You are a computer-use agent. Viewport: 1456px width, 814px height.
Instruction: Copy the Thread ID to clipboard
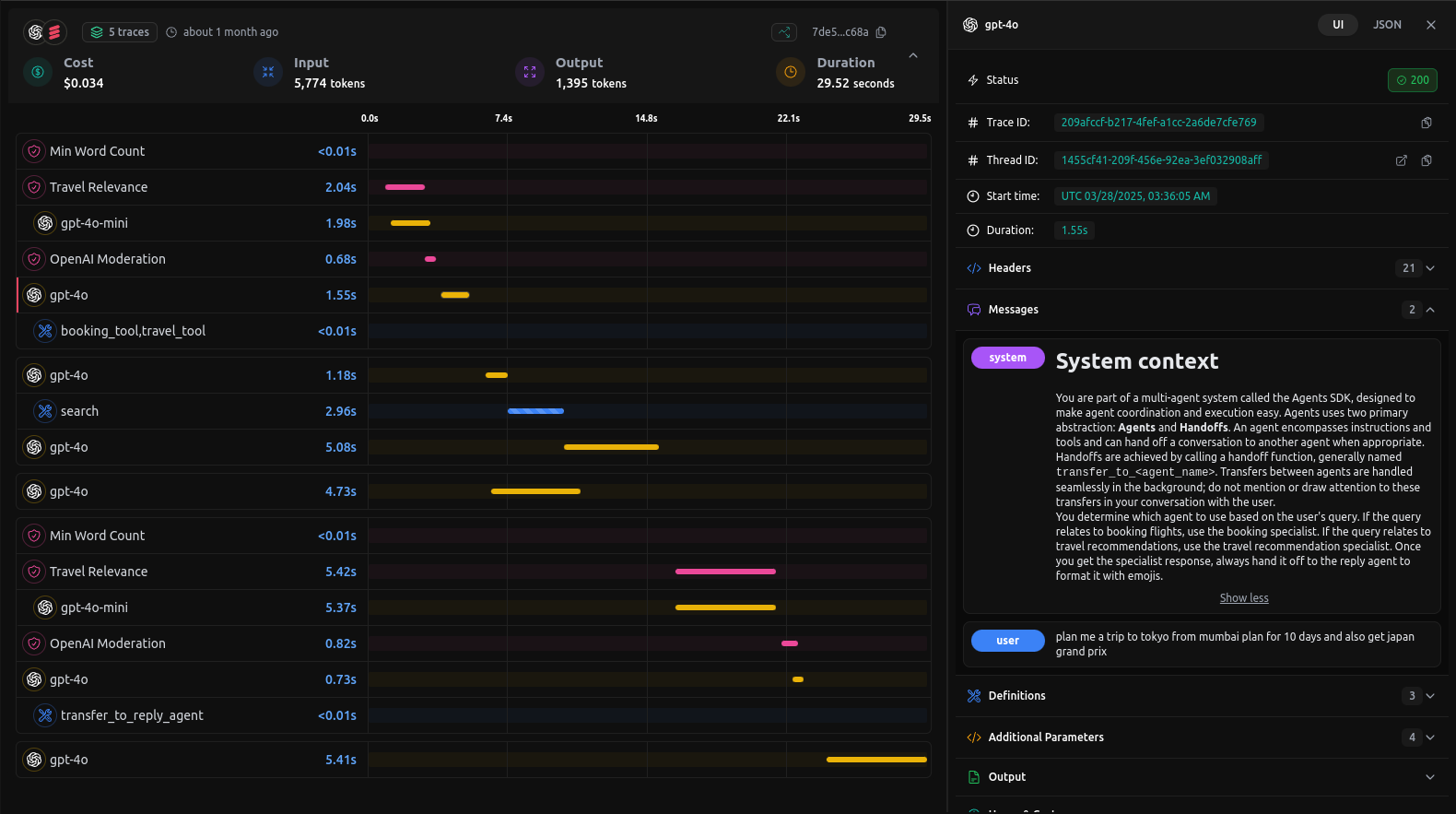coord(1426,160)
